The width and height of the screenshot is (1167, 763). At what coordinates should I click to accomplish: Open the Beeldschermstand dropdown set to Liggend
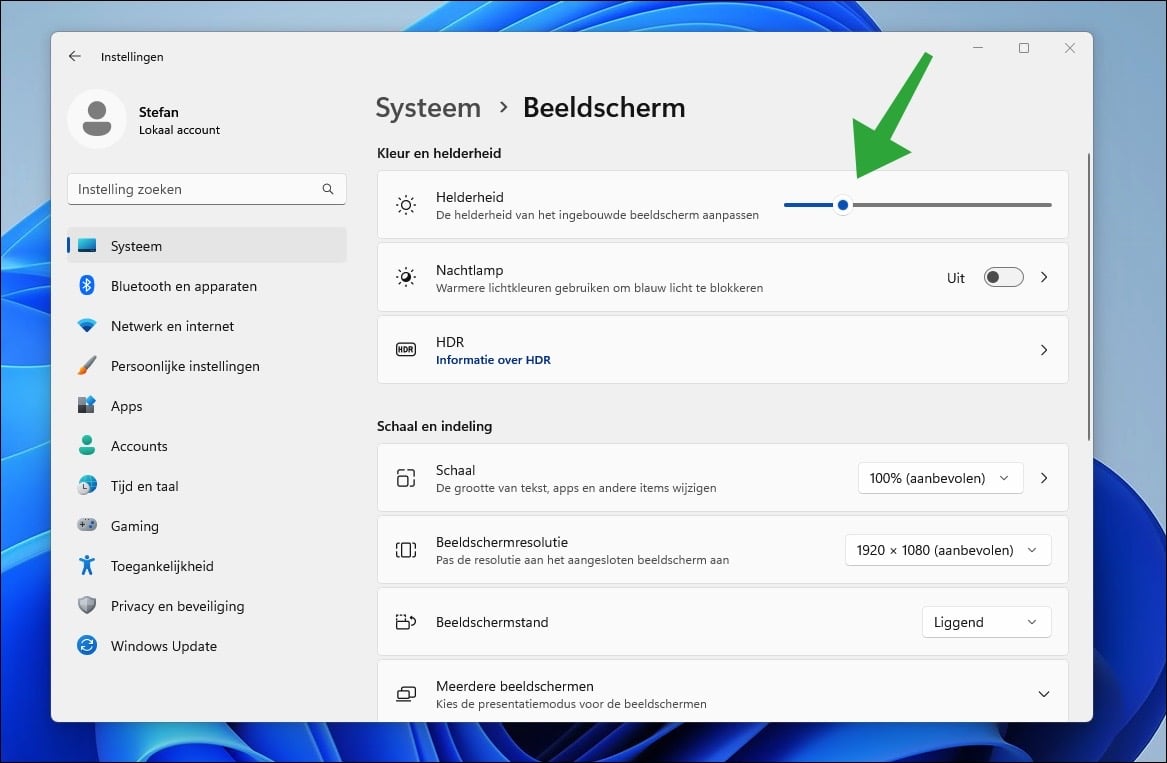click(986, 621)
